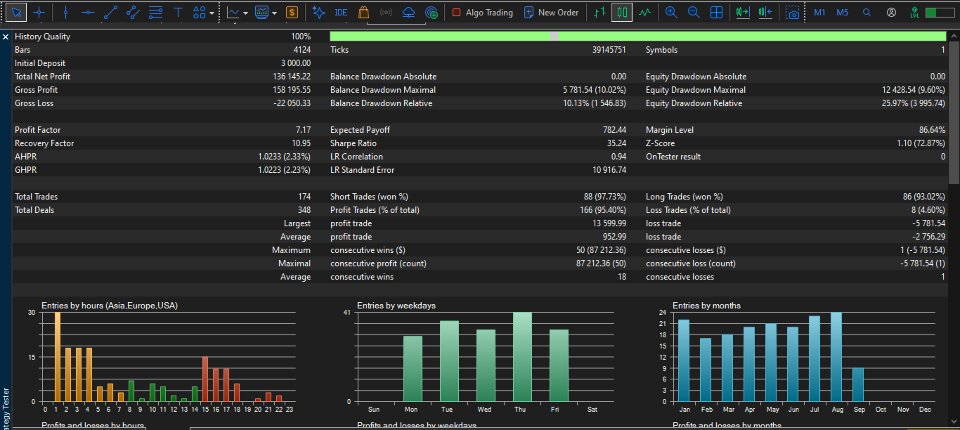Switch chart to line chart view
This screenshot has height=430, width=960.
tap(644, 12)
